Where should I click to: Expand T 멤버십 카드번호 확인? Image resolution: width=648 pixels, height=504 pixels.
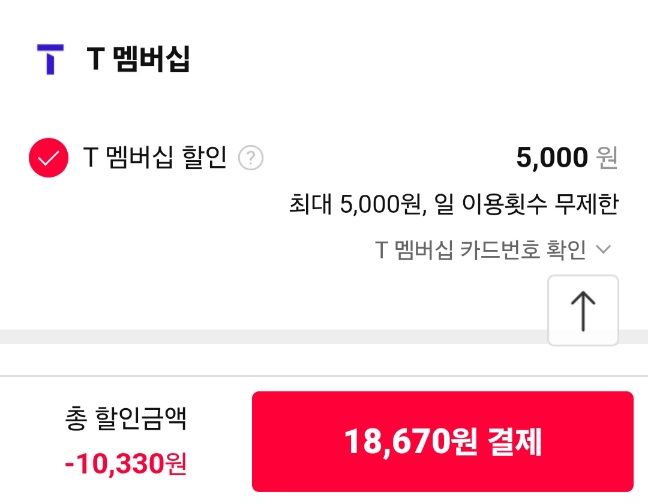tap(493, 250)
